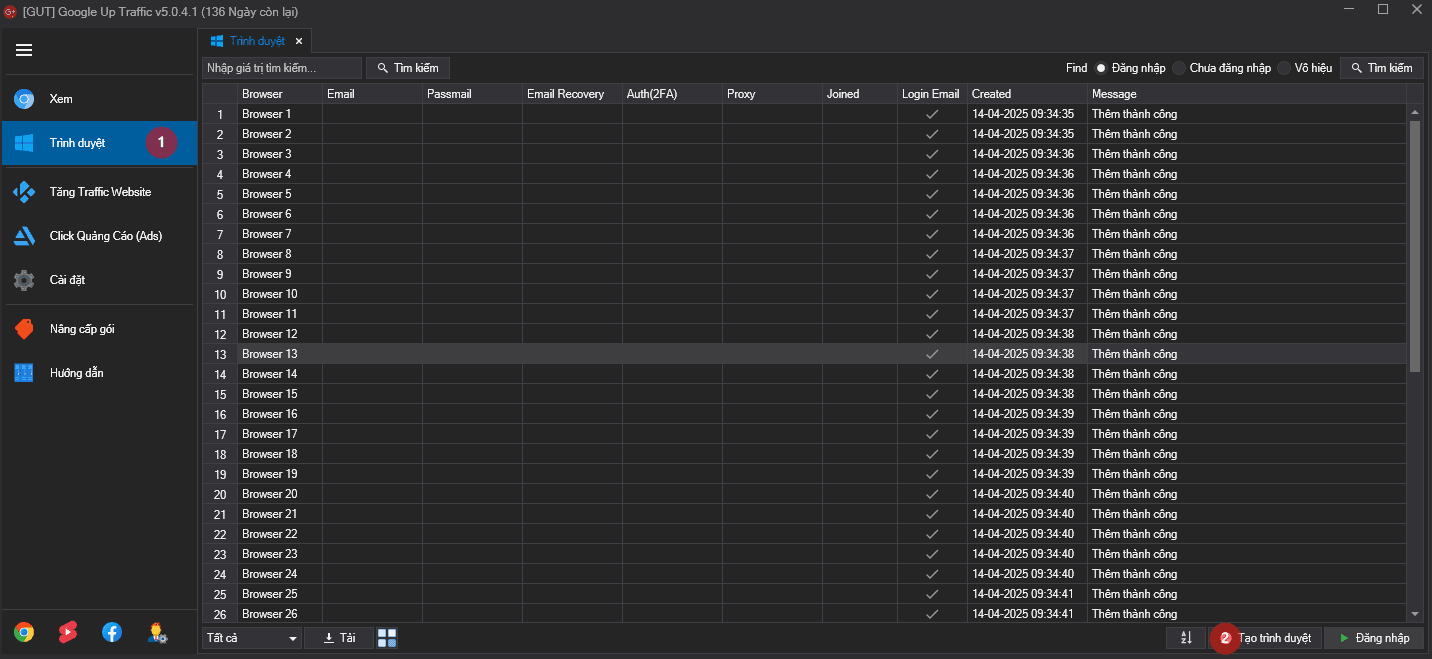Toggle Login Email check for Browser 25
Viewport: 1432px width, 659px height.
[x=932, y=594]
